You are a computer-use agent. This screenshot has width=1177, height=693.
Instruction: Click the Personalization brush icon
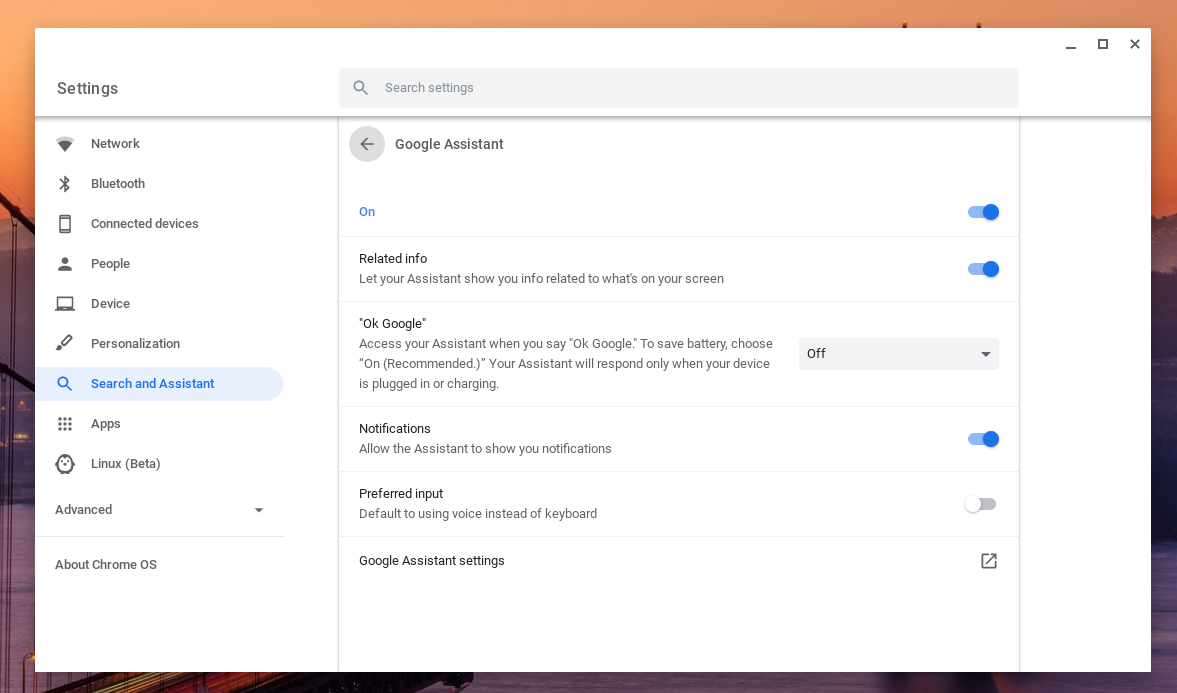65,344
